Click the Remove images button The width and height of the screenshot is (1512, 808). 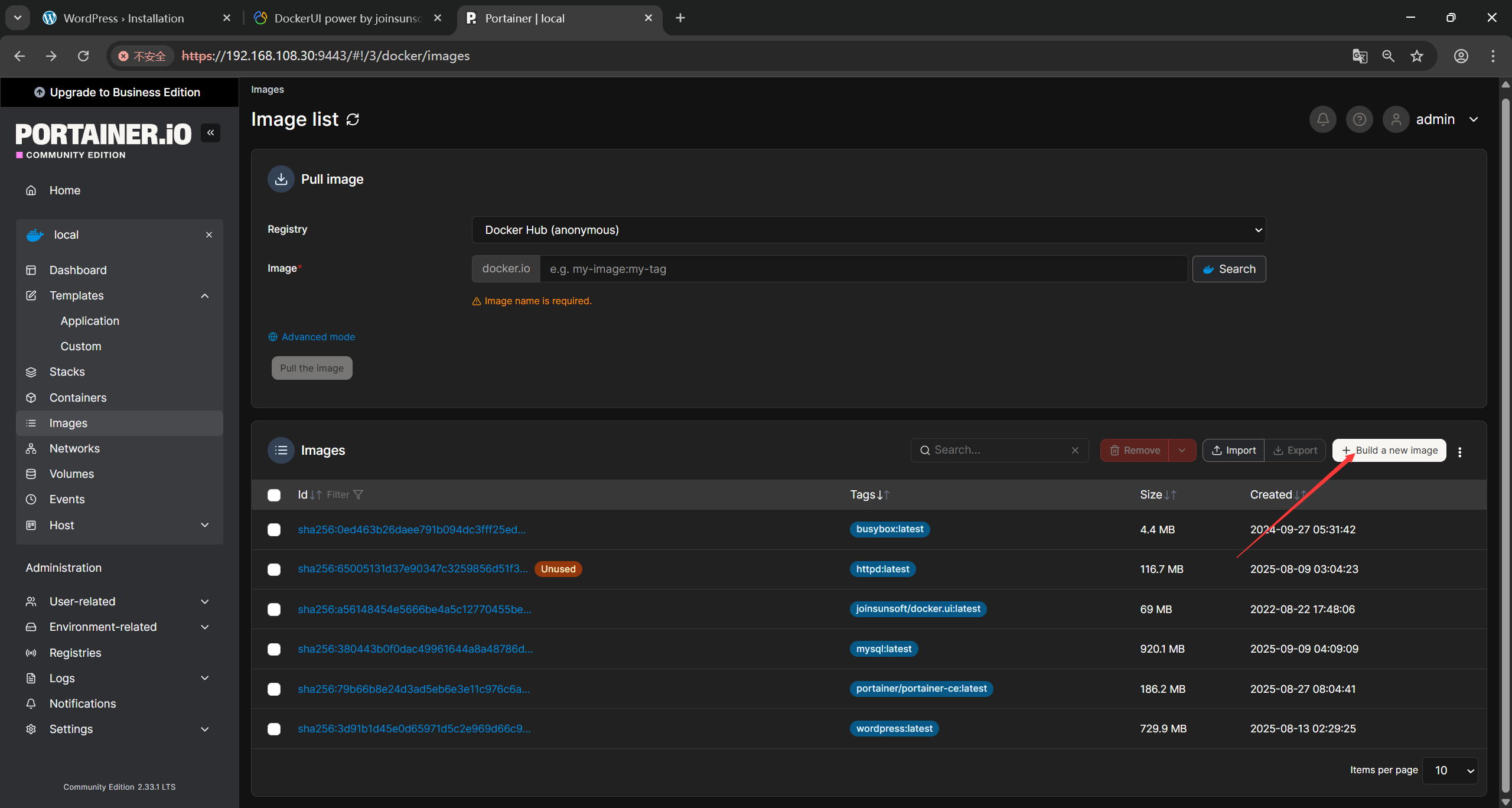click(x=1135, y=450)
